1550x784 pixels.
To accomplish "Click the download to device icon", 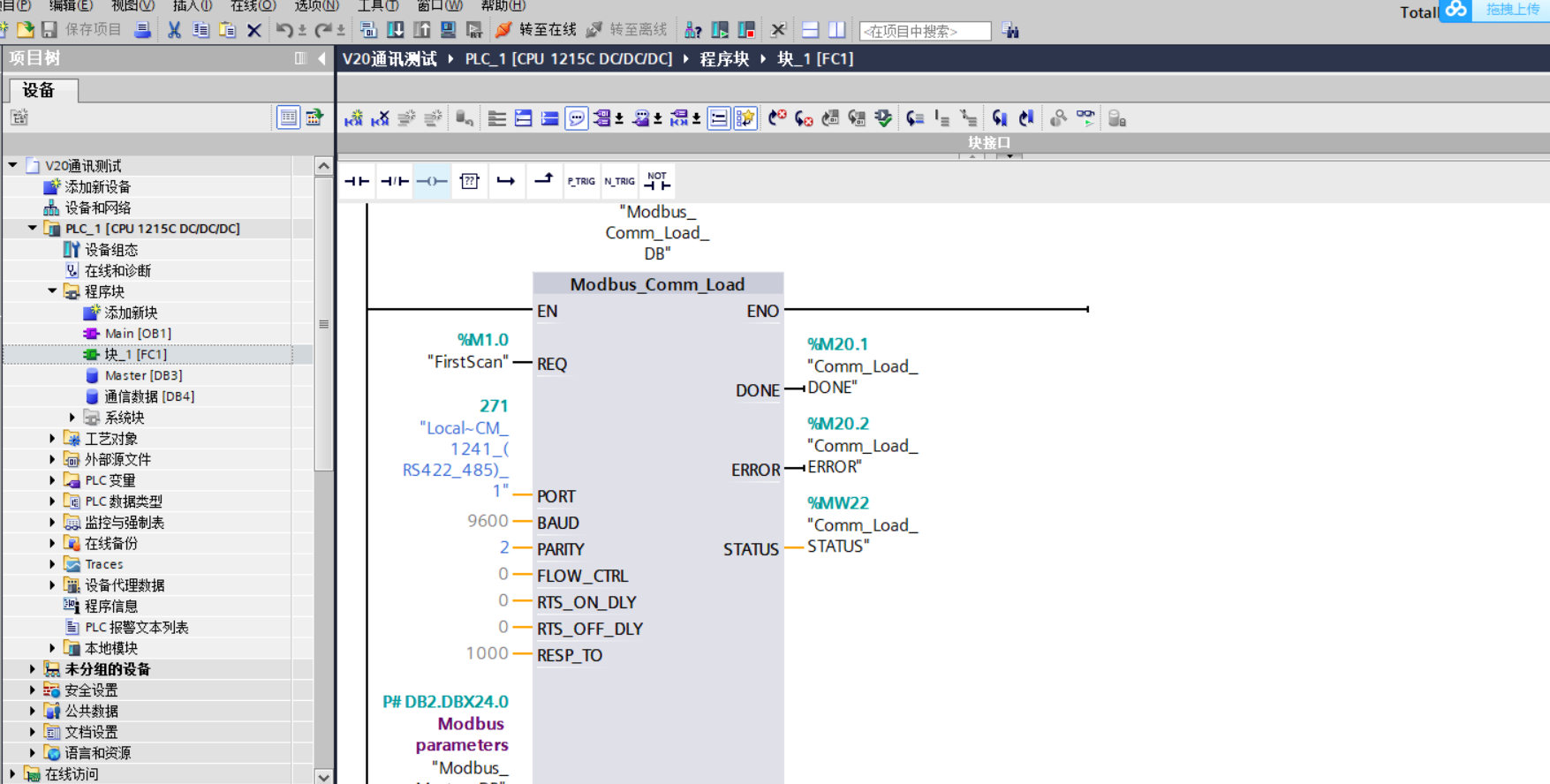I will click(396, 30).
